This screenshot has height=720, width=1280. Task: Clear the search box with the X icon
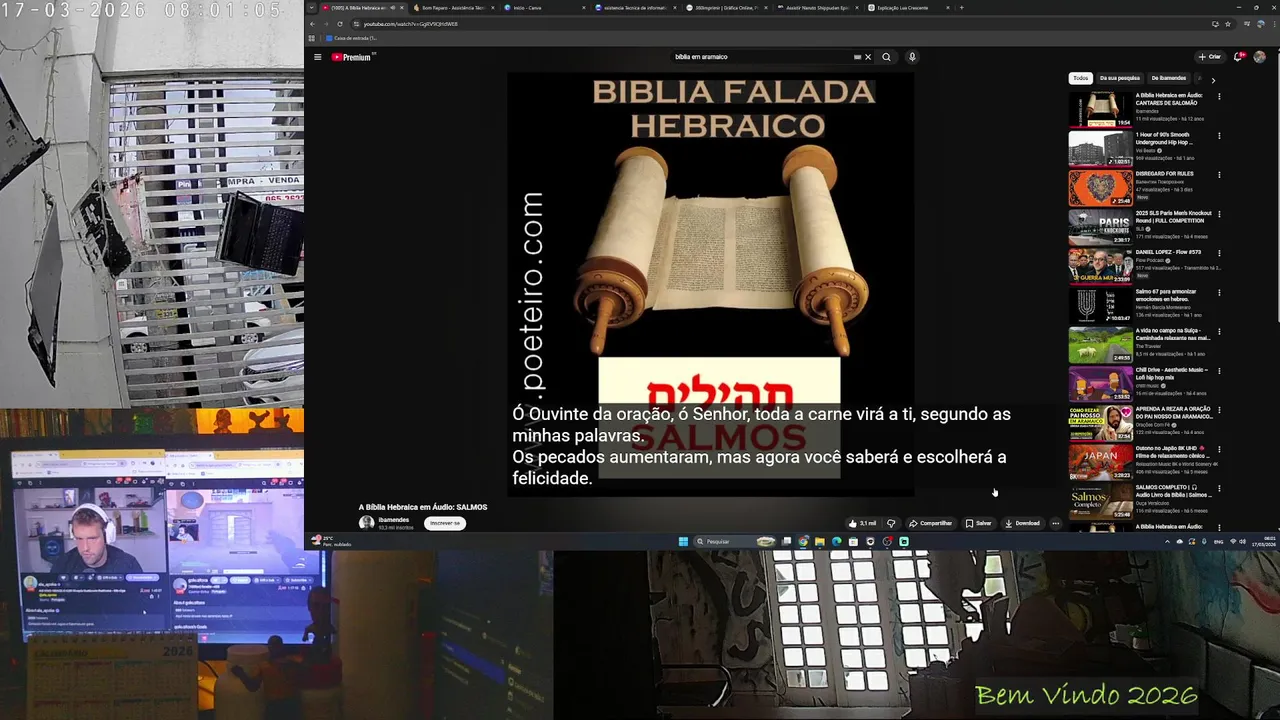point(868,57)
